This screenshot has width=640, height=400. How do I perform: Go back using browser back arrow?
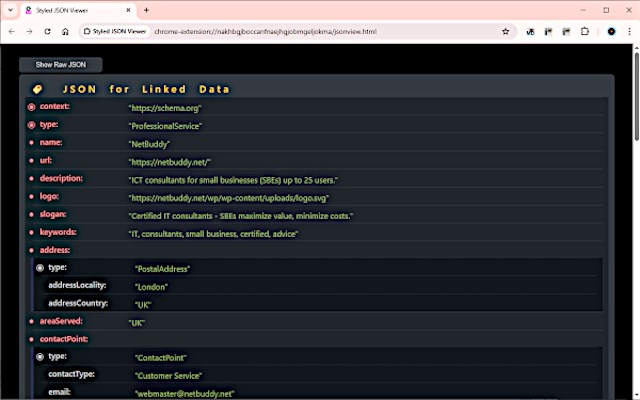(11, 31)
